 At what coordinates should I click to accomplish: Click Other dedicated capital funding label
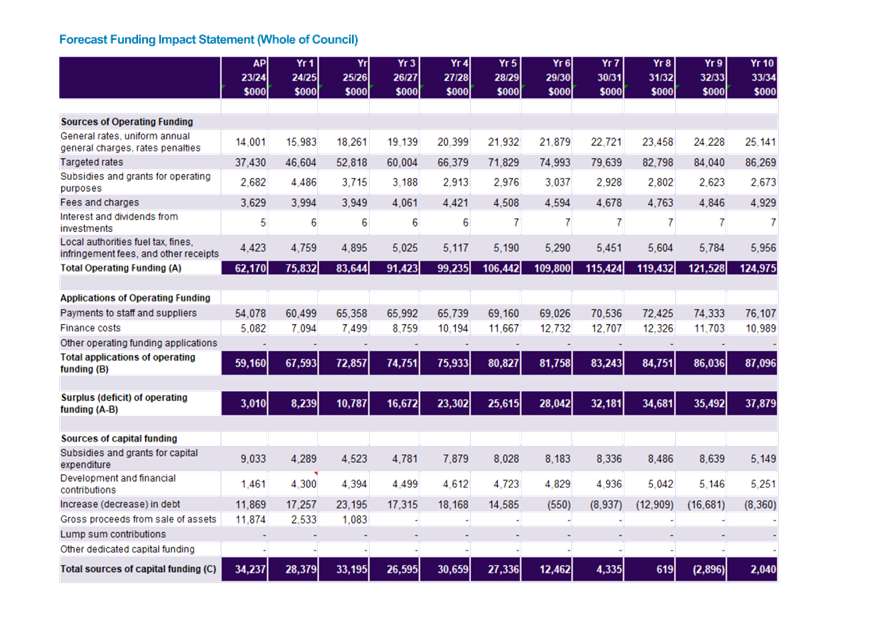point(128,549)
